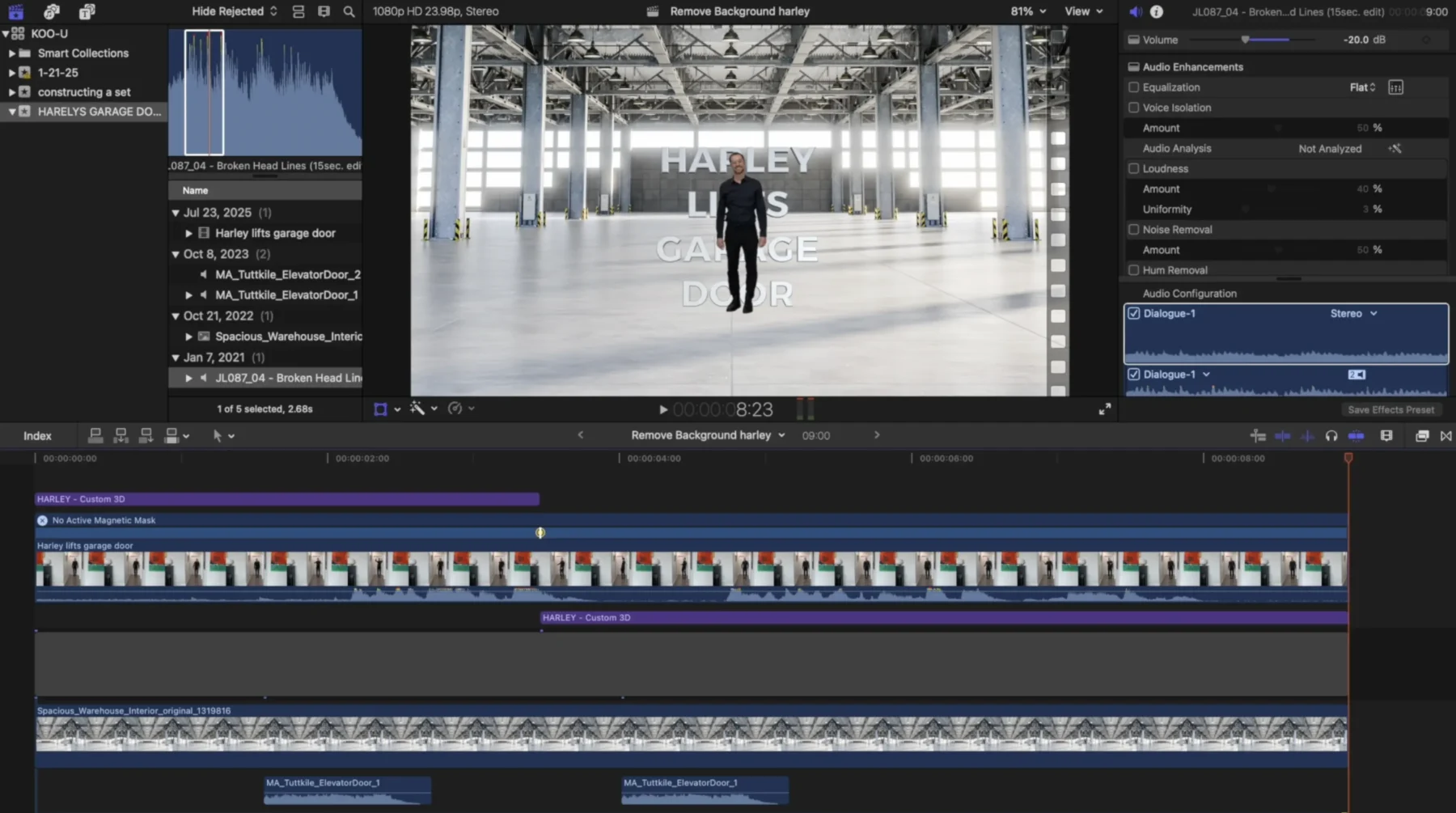Image resolution: width=1456 pixels, height=813 pixels.
Task: Toggle the snapping icon
Action: [x=1357, y=436]
